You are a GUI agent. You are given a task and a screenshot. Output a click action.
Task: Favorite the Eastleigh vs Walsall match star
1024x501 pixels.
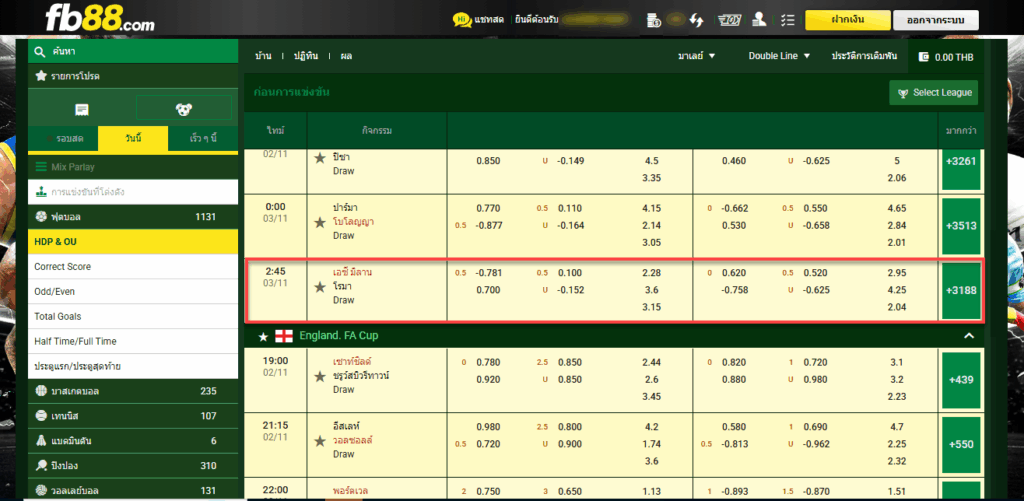[320, 441]
